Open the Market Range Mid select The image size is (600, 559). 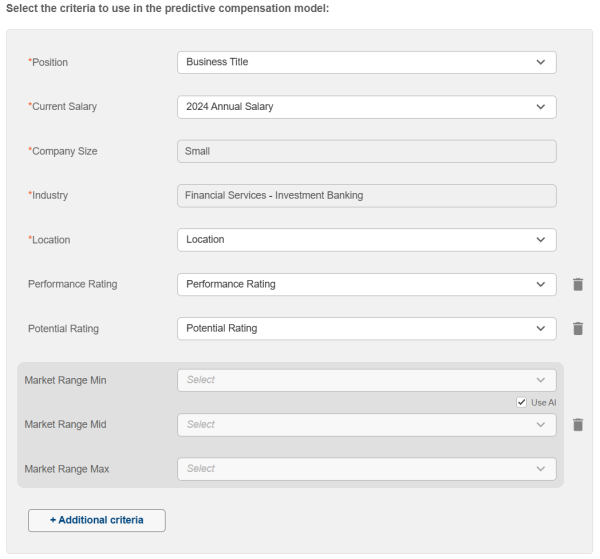(x=367, y=425)
